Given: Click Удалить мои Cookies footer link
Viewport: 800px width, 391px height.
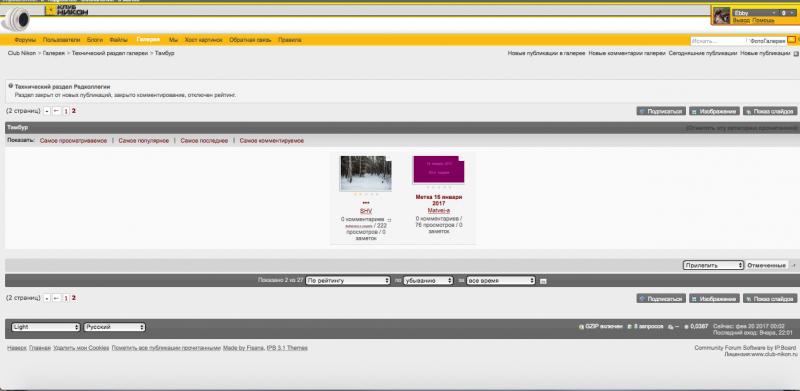Looking at the screenshot, I should [x=81, y=348].
